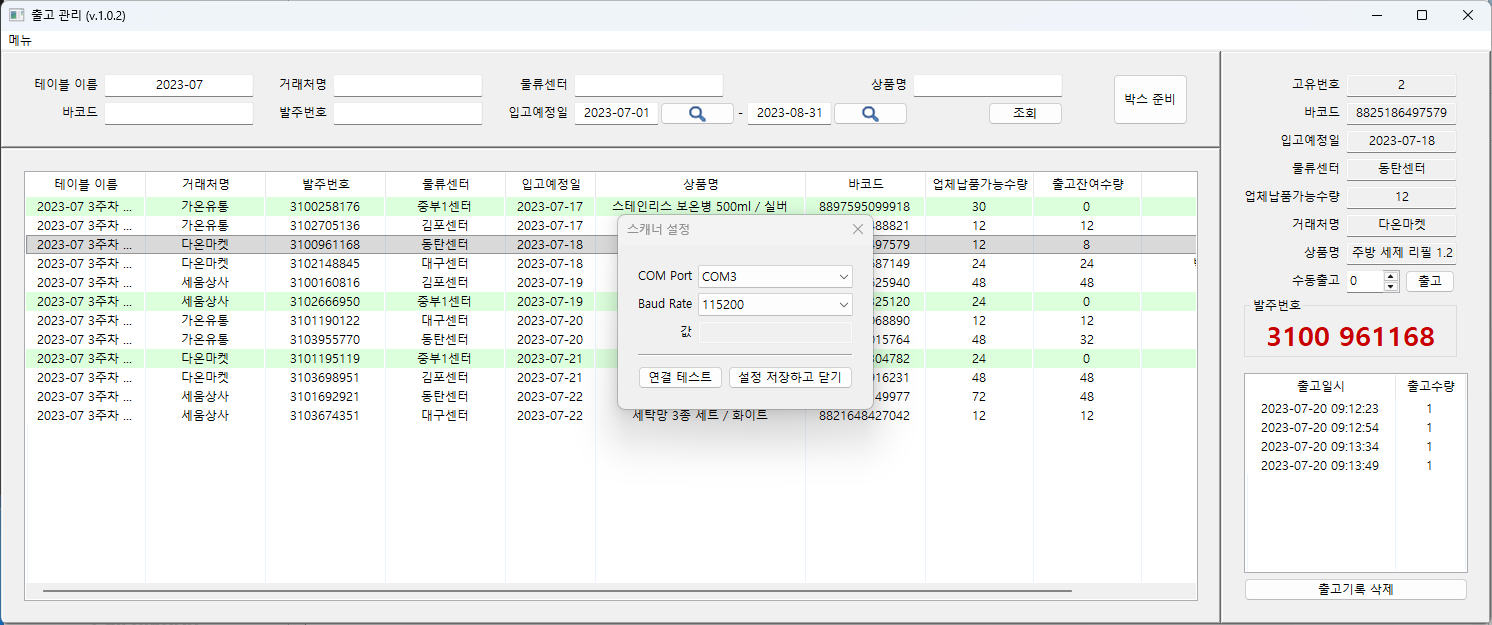Click the 고유번호 value 2
This screenshot has height=625, width=1492.
[x=1402, y=86]
